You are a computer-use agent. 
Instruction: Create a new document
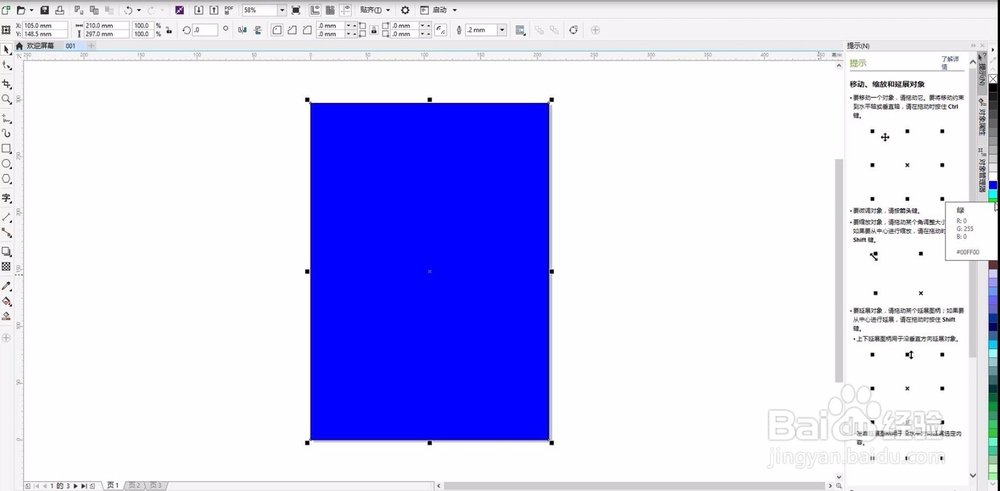6,10
